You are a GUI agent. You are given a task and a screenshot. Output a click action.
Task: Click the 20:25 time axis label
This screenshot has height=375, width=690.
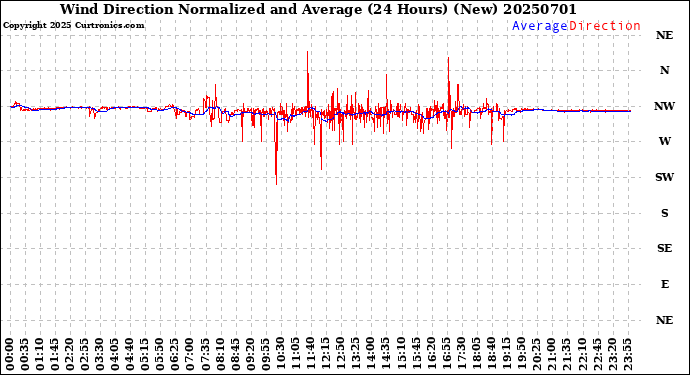coord(536,355)
